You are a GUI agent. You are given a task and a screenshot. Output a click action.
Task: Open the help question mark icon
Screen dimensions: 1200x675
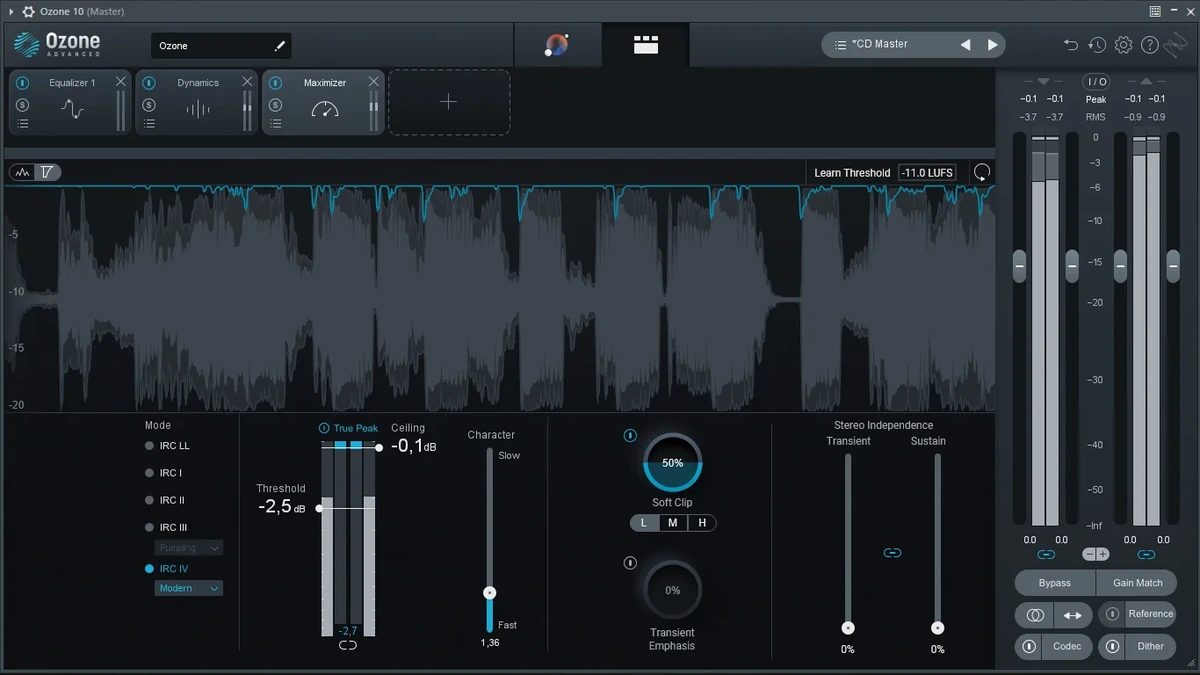[x=1150, y=45]
